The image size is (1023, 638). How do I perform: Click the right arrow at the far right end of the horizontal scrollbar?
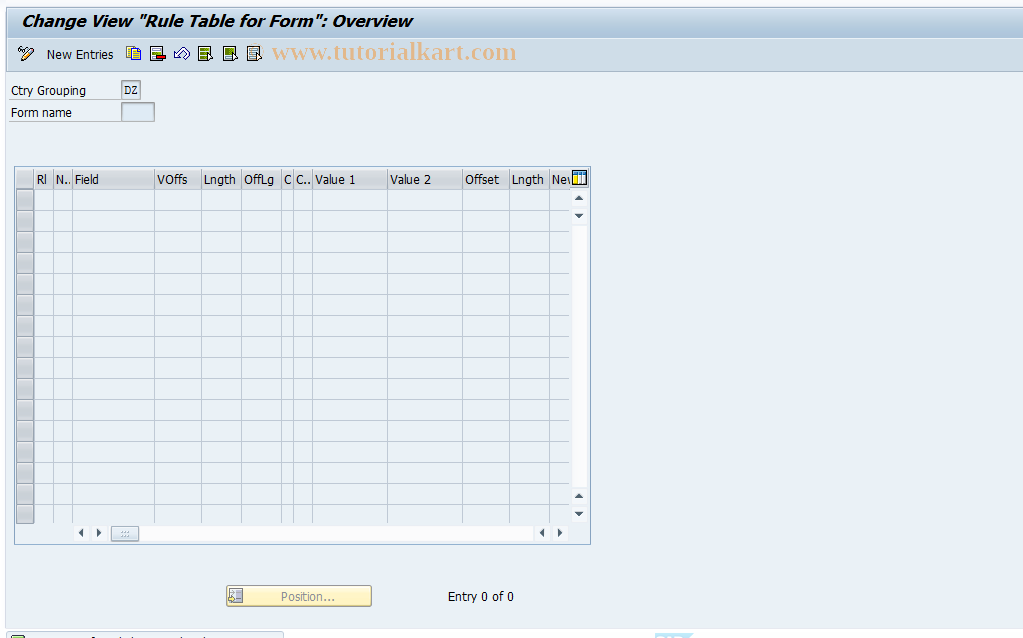(x=560, y=533)
